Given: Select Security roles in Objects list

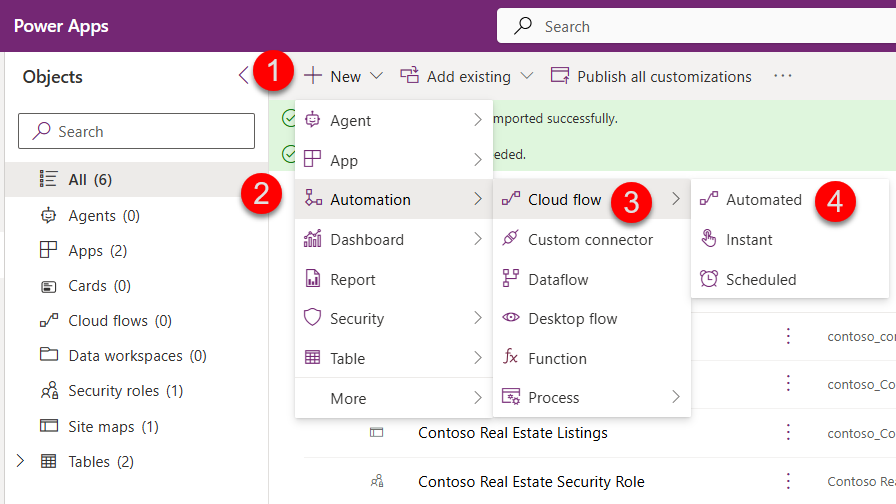Looking at the screenshot, I should tap(125, 391).
